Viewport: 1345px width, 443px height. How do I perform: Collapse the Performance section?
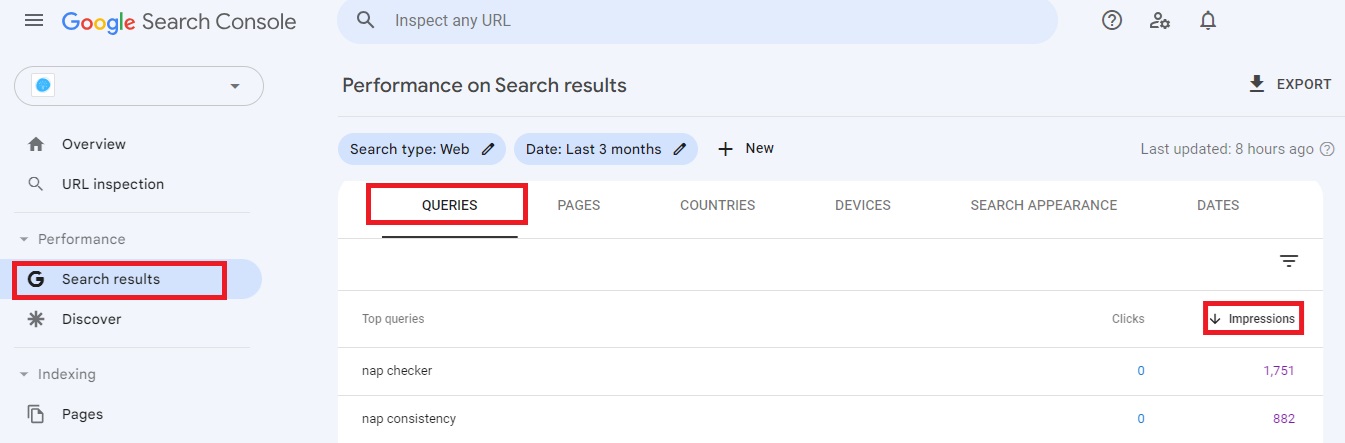point(25,240)
